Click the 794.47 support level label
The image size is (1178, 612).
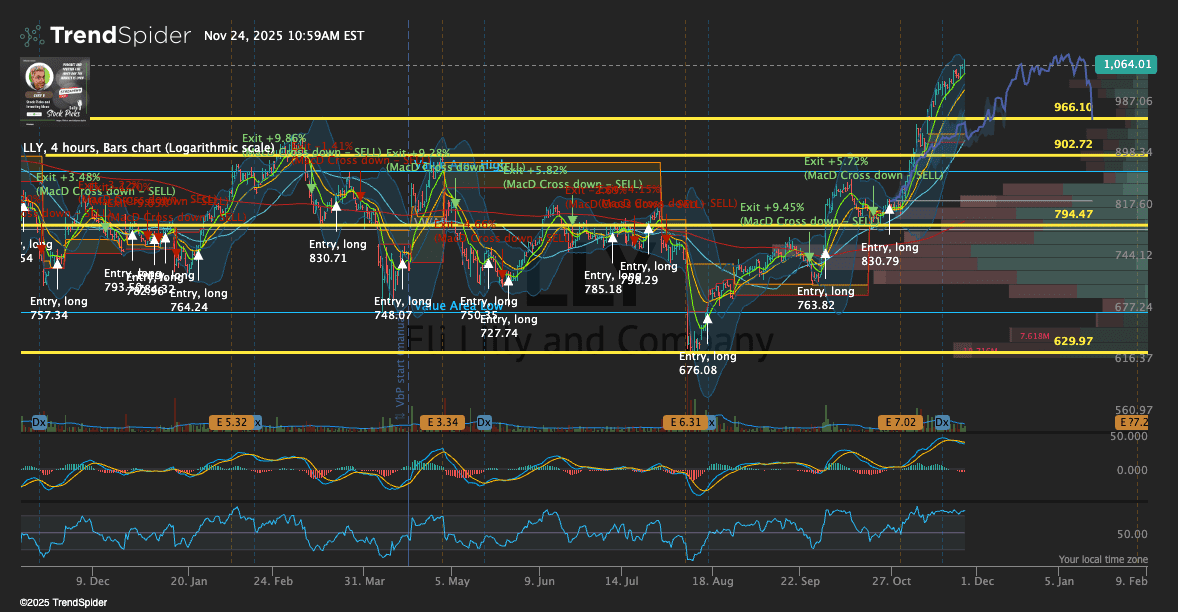point(1072,214)
